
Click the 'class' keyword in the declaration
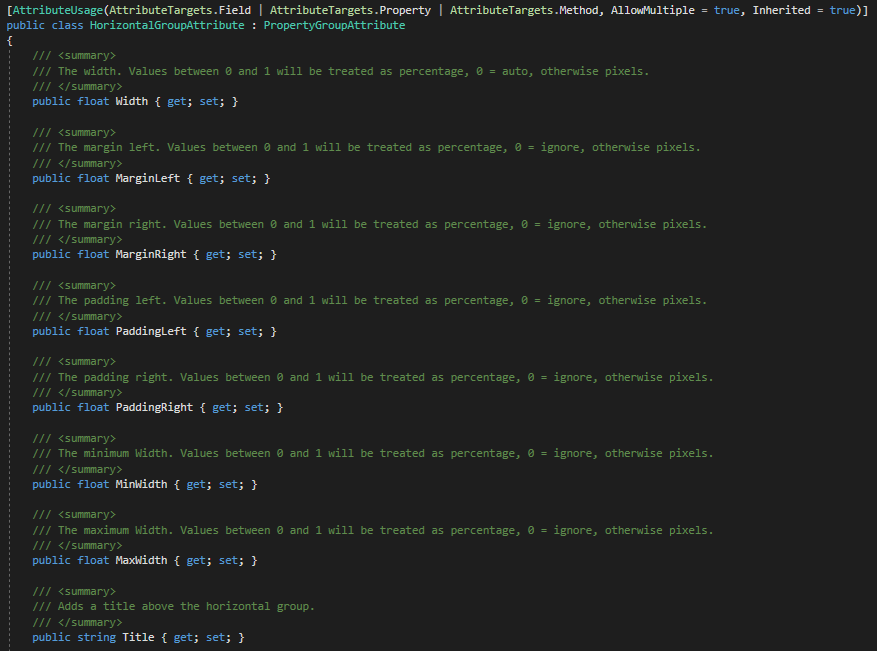[67, 25]
